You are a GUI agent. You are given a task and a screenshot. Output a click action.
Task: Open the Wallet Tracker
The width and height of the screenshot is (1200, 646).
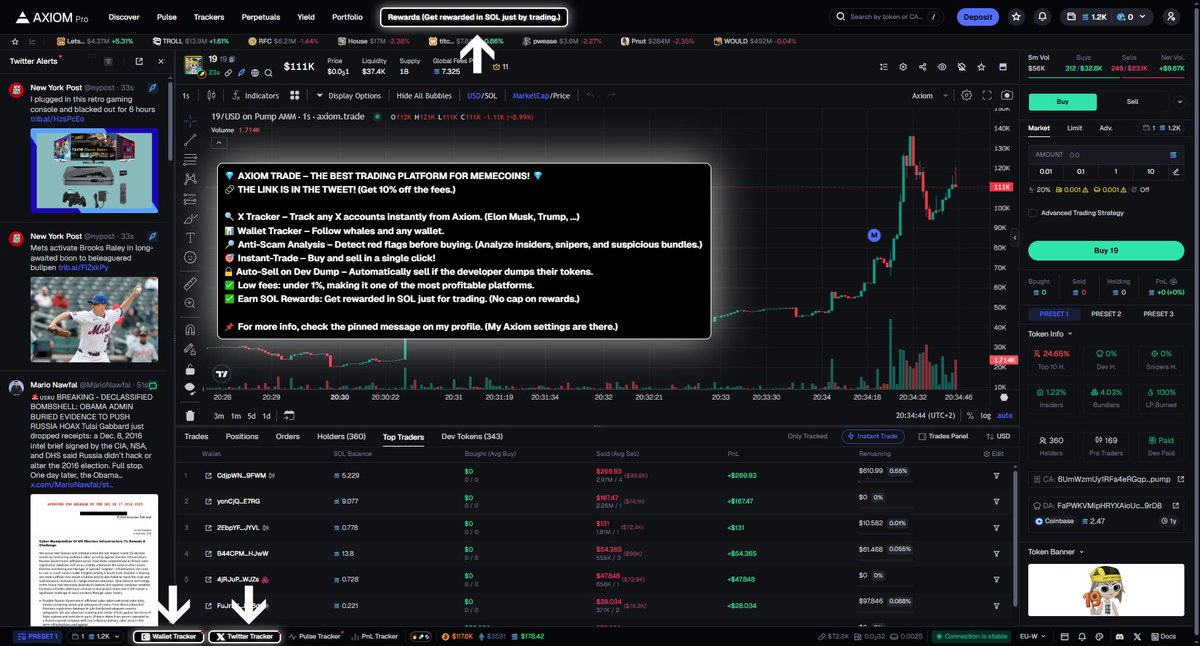[x=168, y=636]
